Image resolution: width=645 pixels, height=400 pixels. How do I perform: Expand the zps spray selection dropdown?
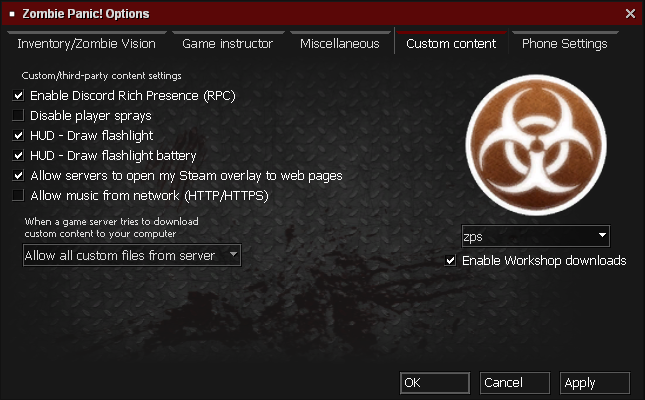(x=536, y=236)
